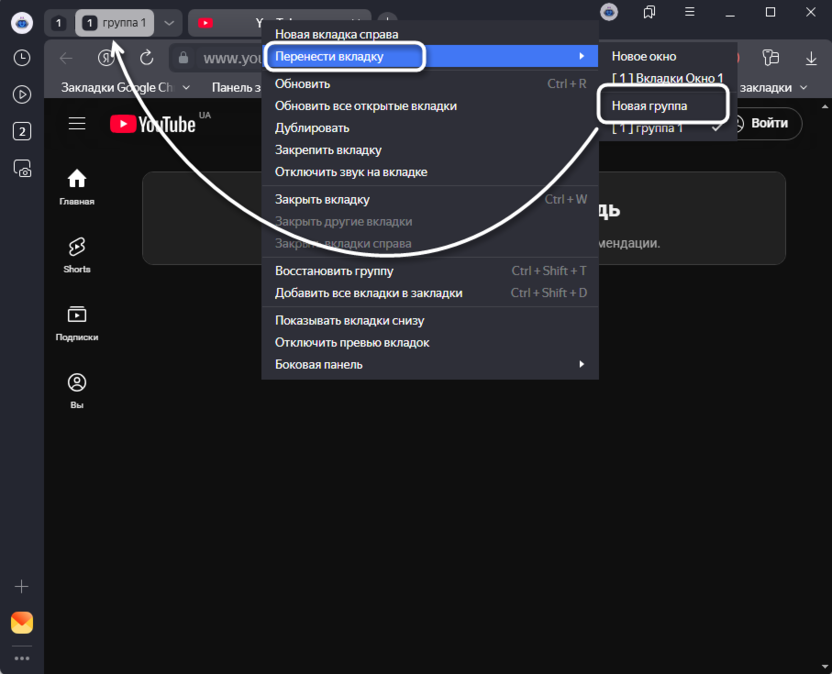Choose 'Новая вкладка справа' menu item

click(430, 34)
